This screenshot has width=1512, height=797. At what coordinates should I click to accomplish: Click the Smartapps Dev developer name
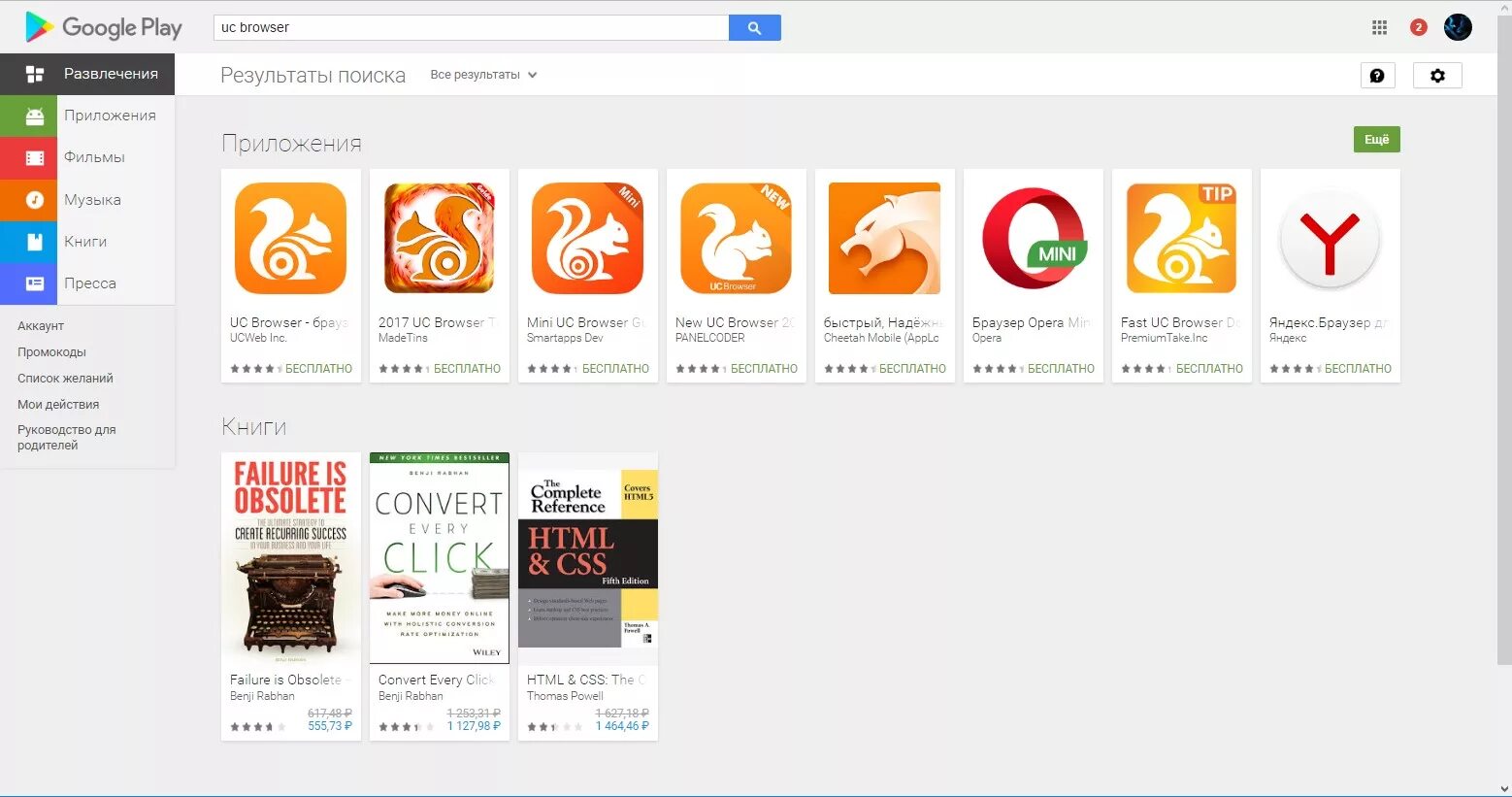point(565,338)
